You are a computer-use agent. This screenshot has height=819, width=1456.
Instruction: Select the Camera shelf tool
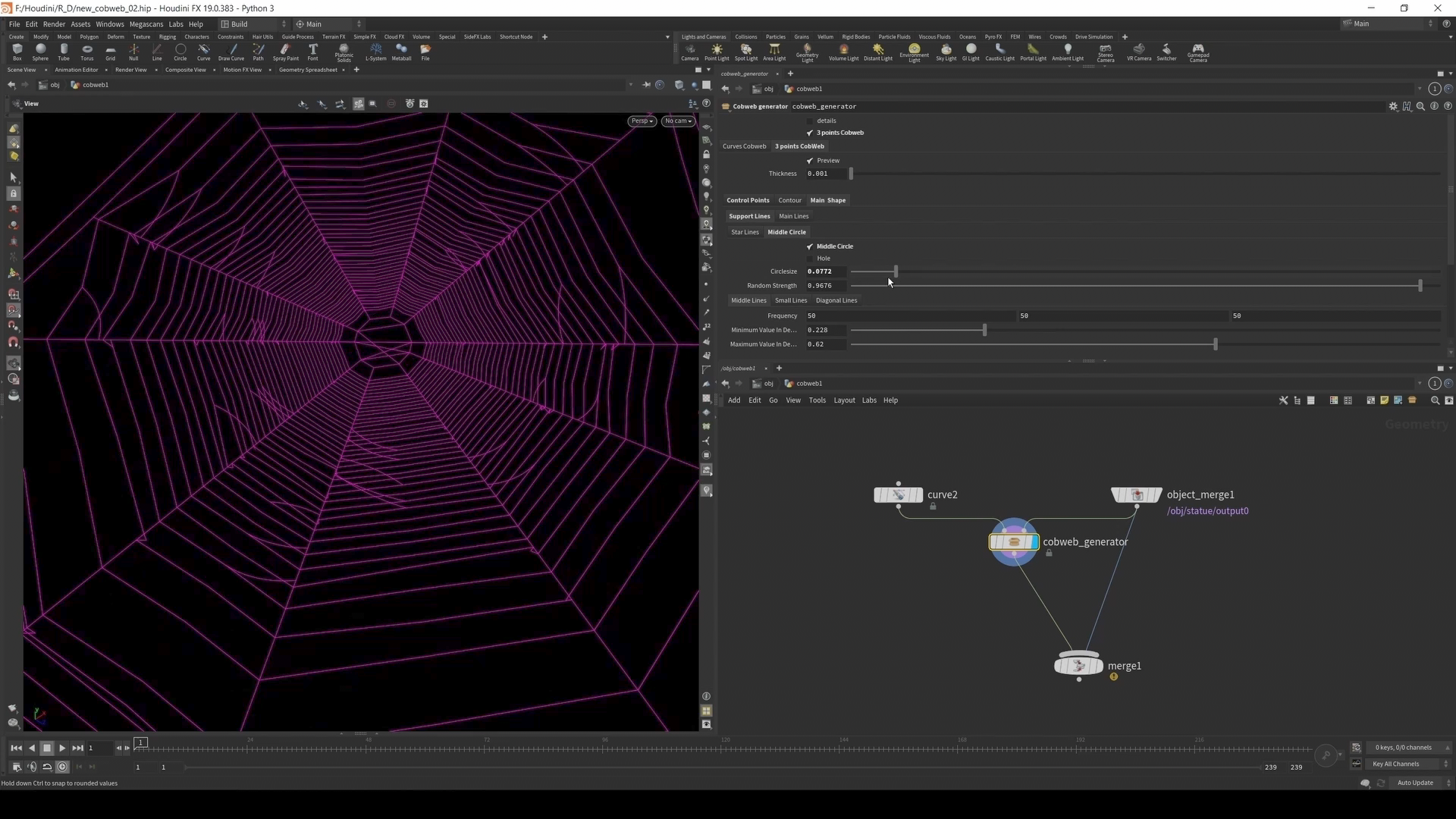click(x=689, y=51)
